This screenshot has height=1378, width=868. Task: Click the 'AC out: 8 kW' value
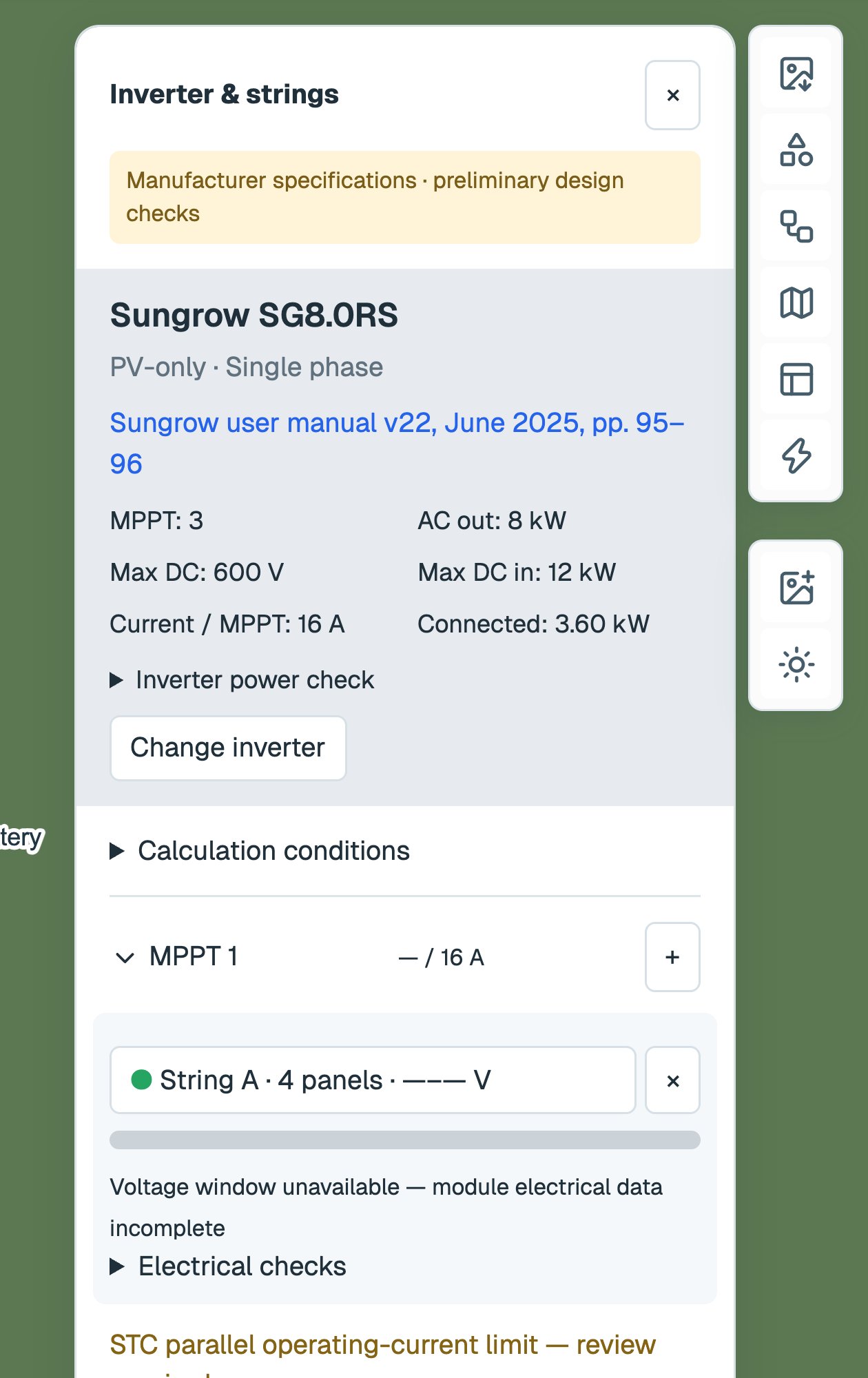pos(492,520)
